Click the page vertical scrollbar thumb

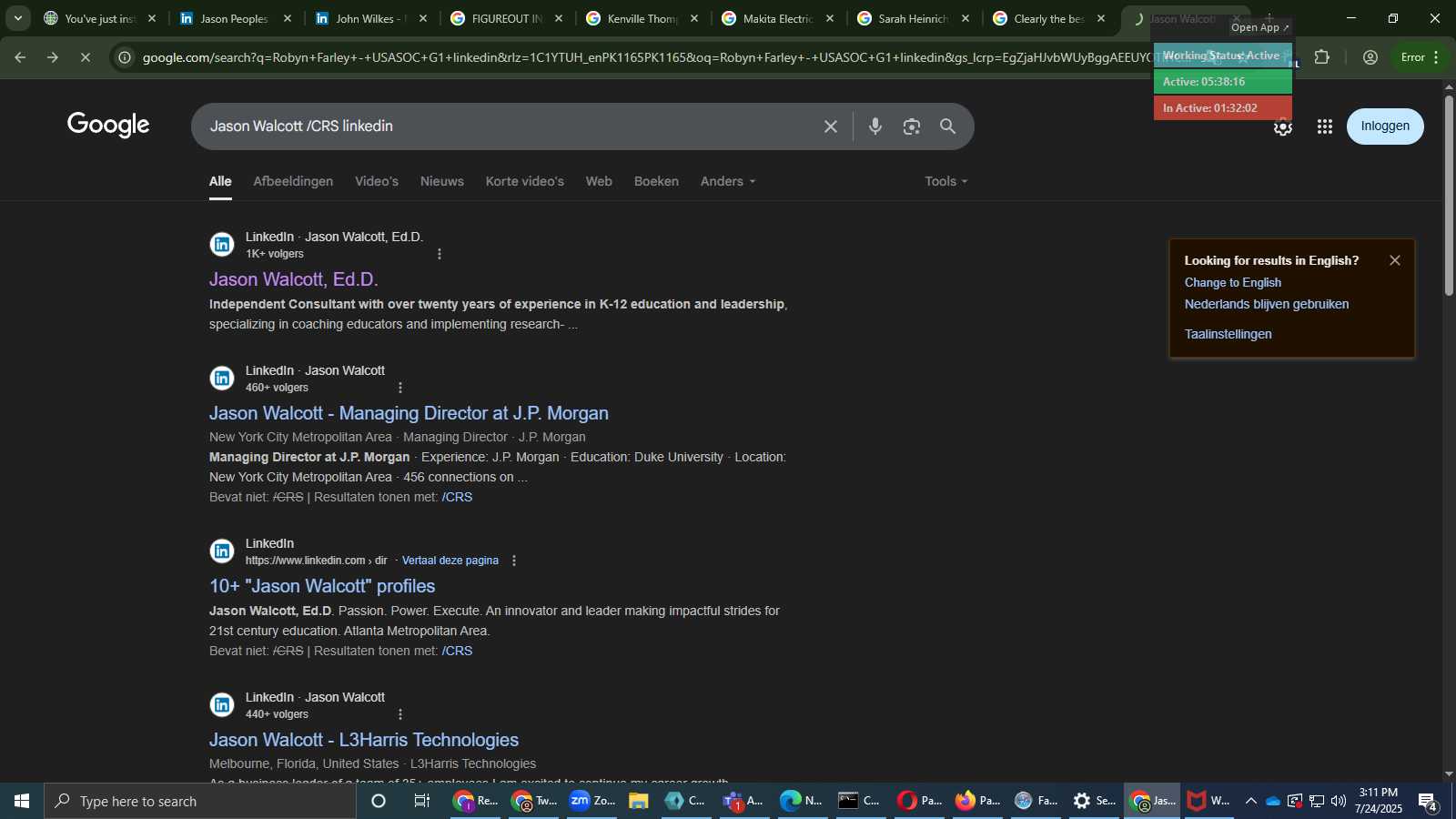pyautogui.click(x=1449, y=195)
